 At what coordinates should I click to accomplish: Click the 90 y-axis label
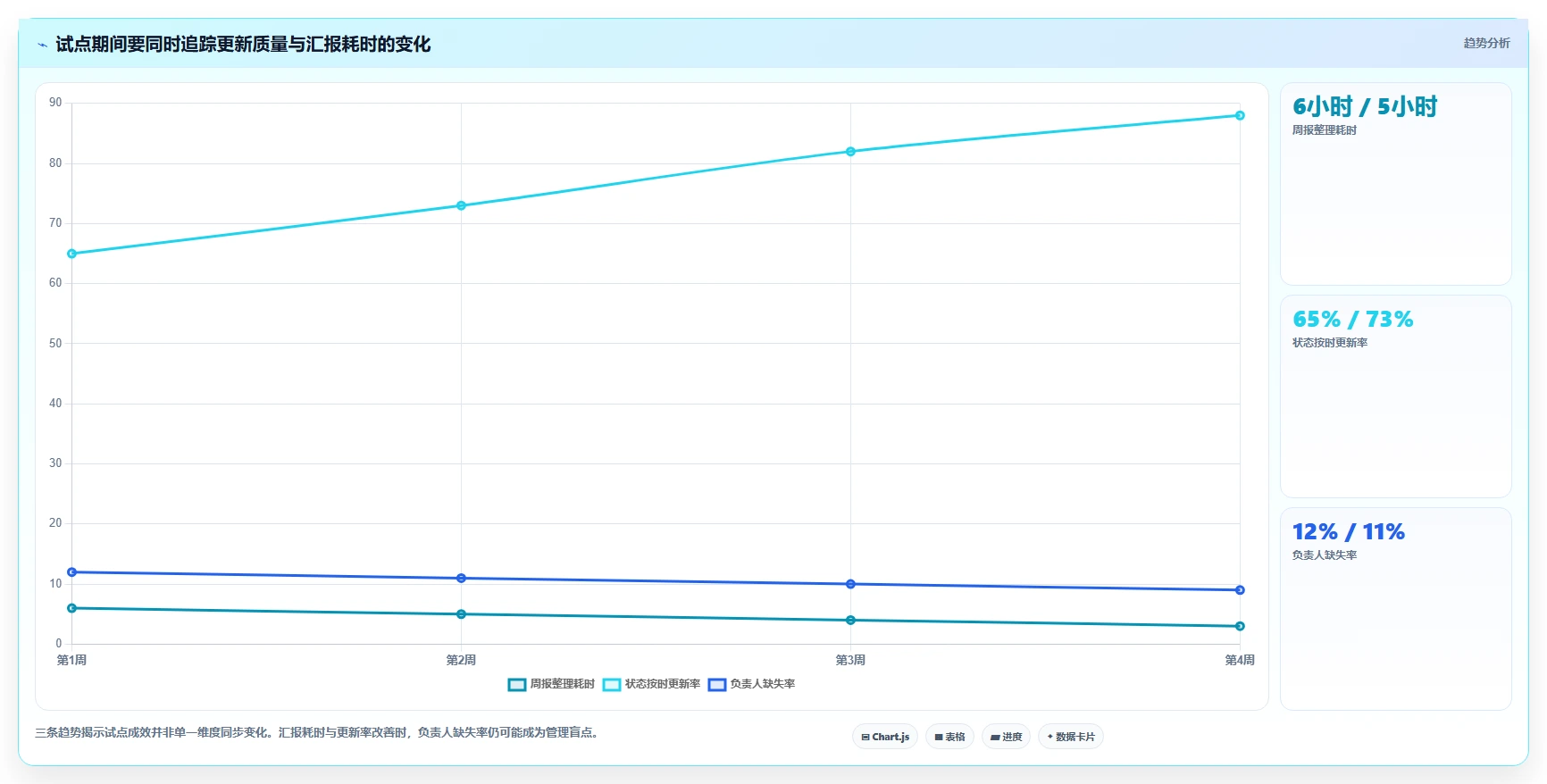click(55, 103)
